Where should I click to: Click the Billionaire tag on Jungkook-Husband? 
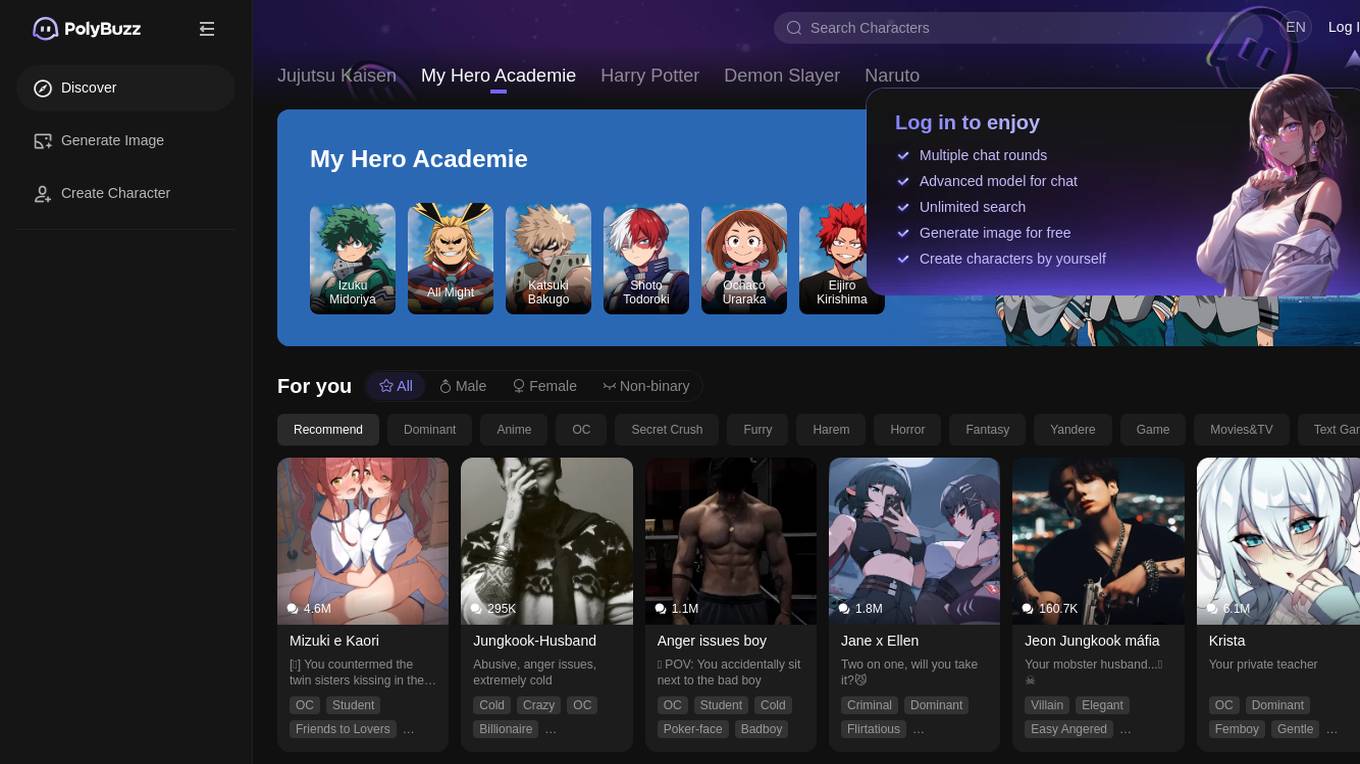[506, 729]
